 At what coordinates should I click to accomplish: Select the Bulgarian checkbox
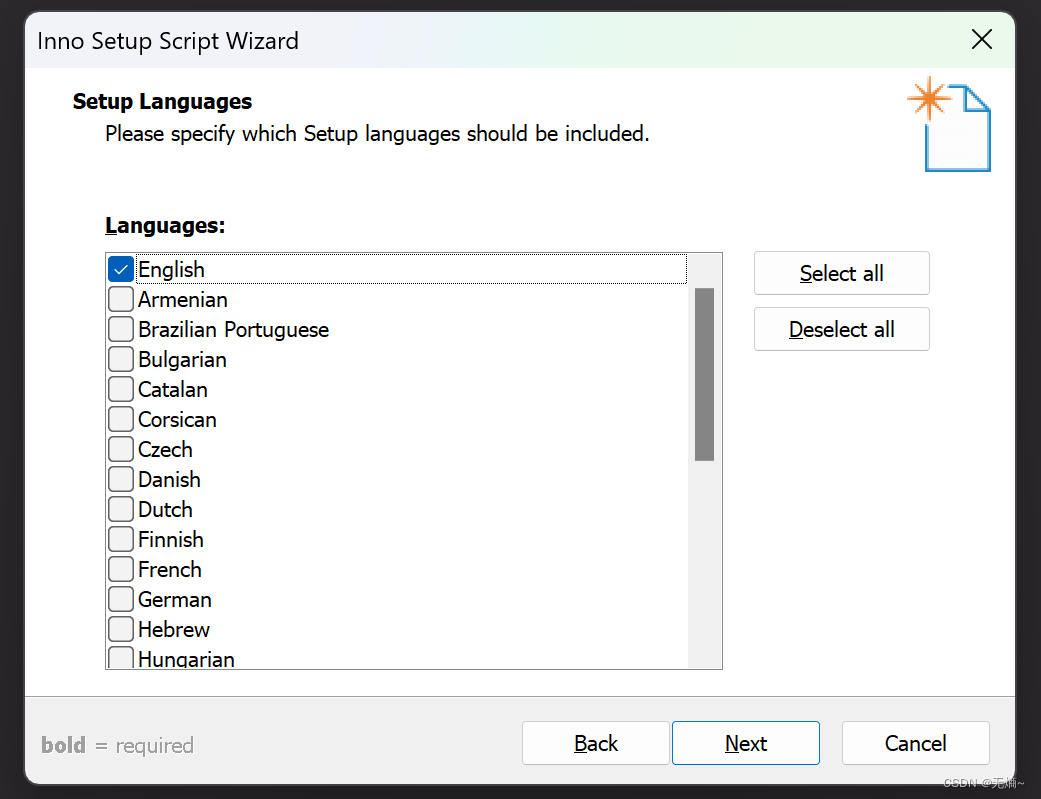pos(120,359)
